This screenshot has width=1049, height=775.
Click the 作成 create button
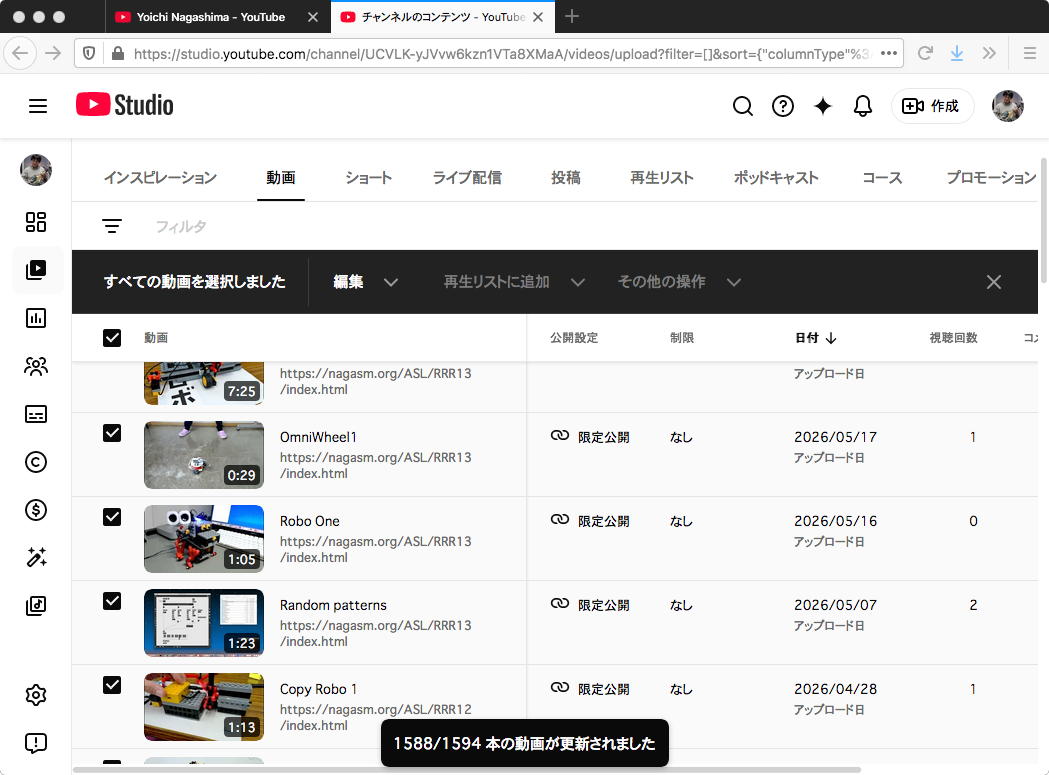[x=932, y=106]
